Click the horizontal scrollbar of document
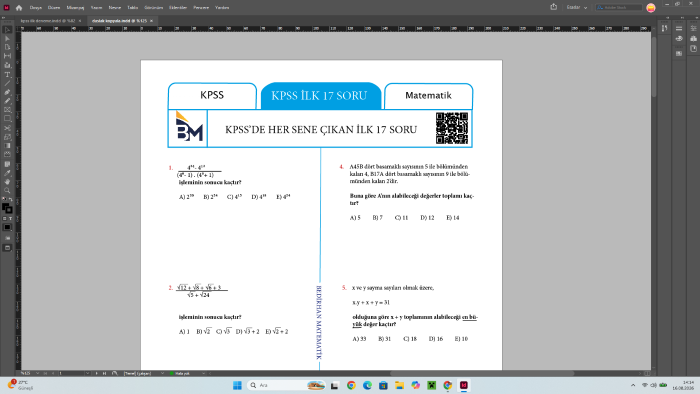 pyautogui.click(x=482, y=373)
